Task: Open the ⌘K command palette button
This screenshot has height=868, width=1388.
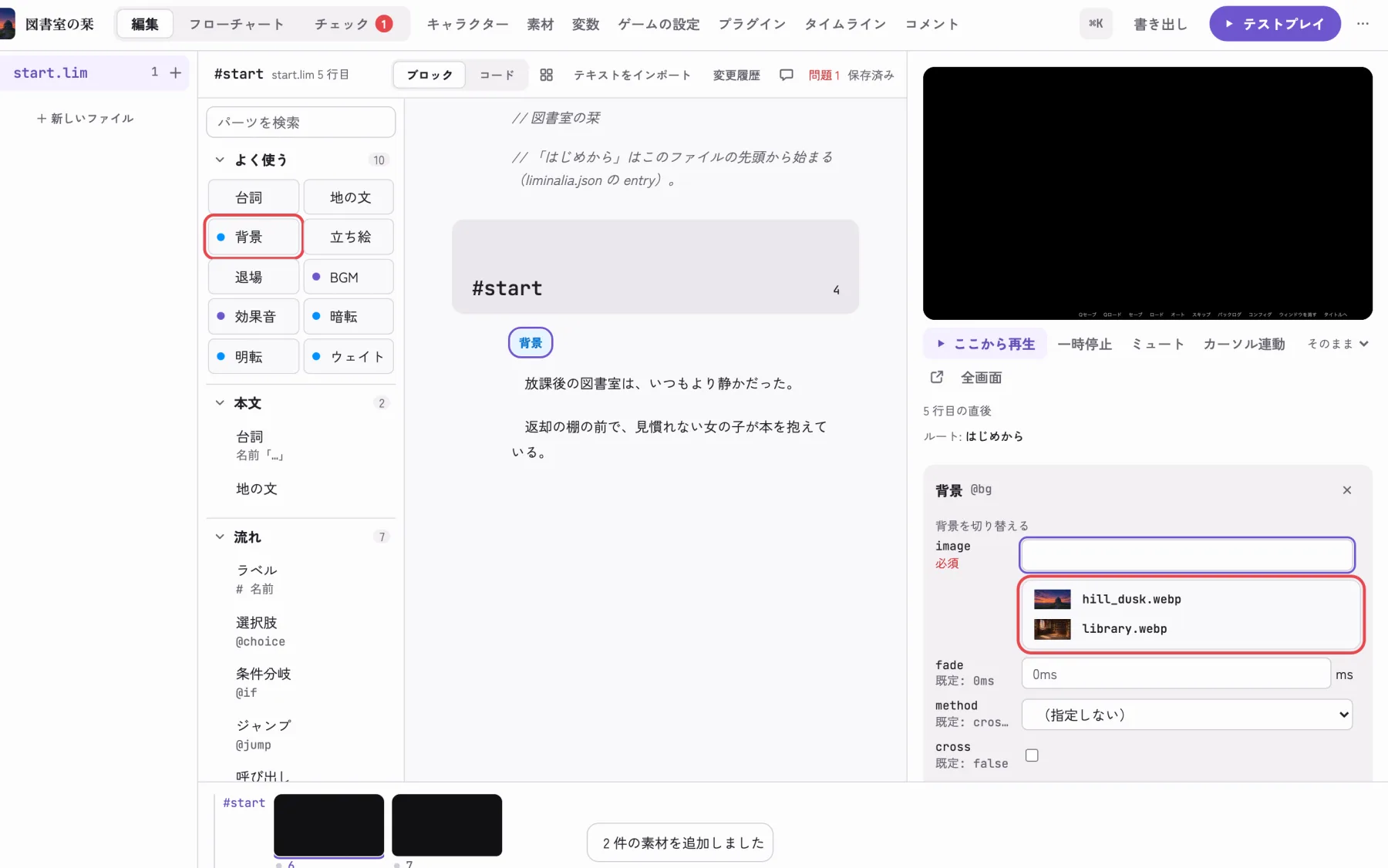Action: tap(1096, 24)
